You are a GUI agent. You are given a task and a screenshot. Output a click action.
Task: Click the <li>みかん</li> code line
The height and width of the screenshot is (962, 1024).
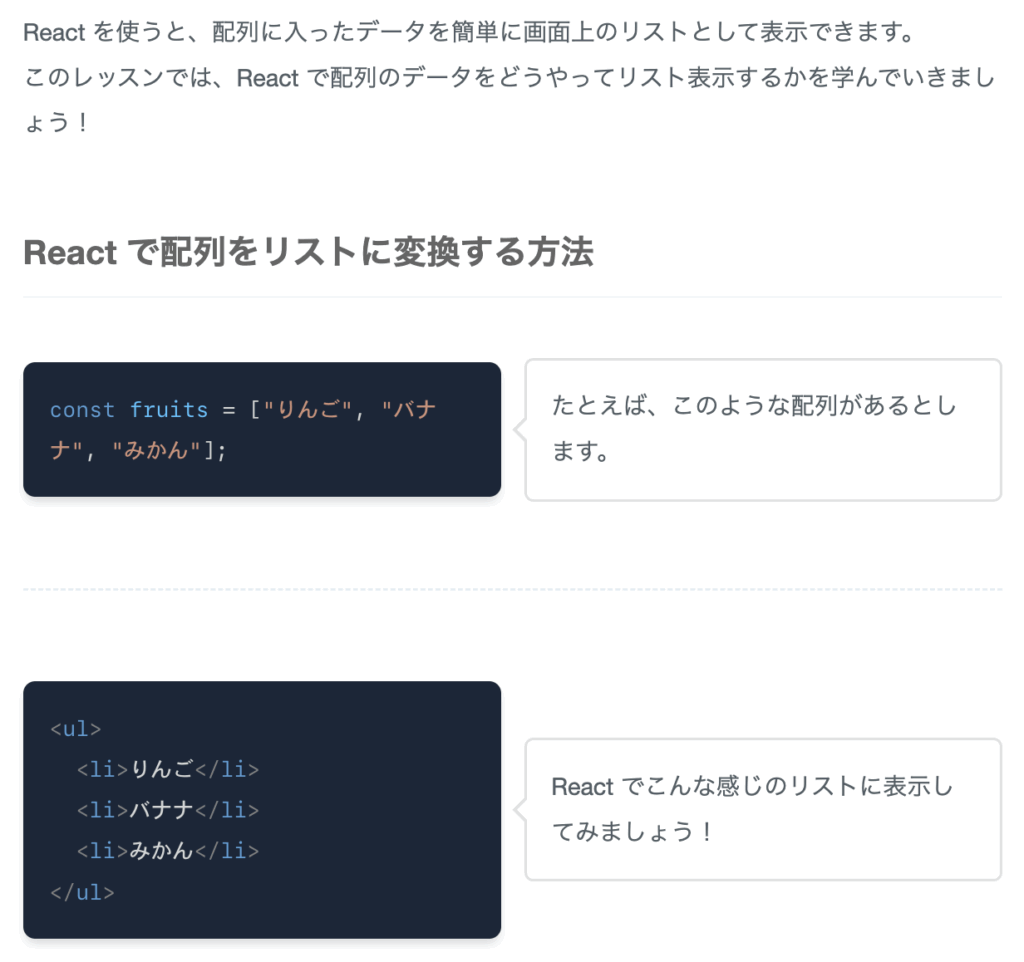tap(168, 850)
